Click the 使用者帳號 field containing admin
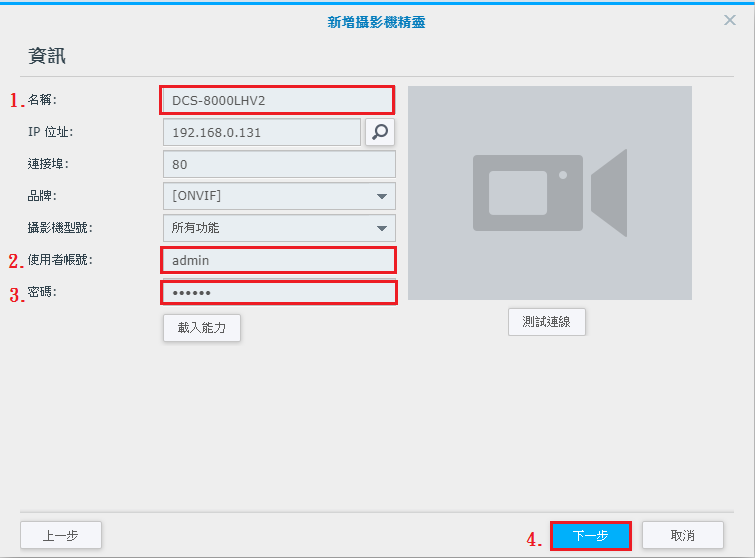This screenshot has height=558, width=755. [x=278, y=260]
